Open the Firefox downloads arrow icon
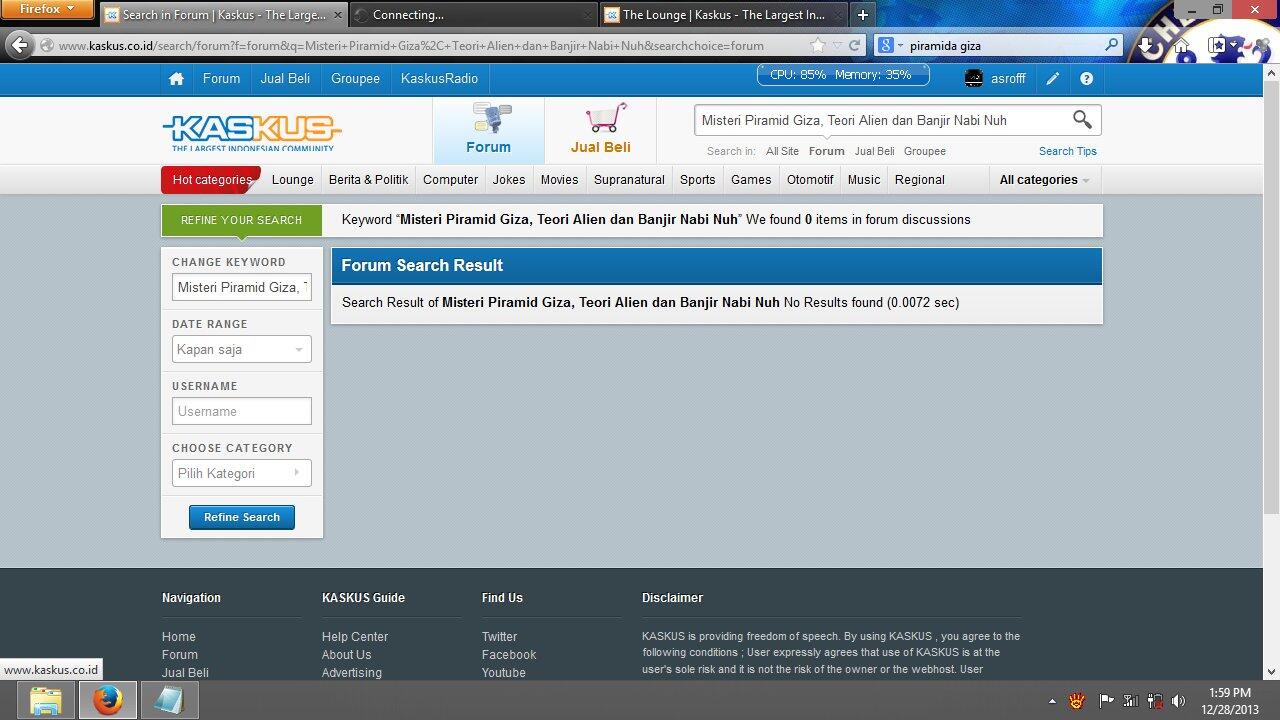 click(x=1148, y=46)
